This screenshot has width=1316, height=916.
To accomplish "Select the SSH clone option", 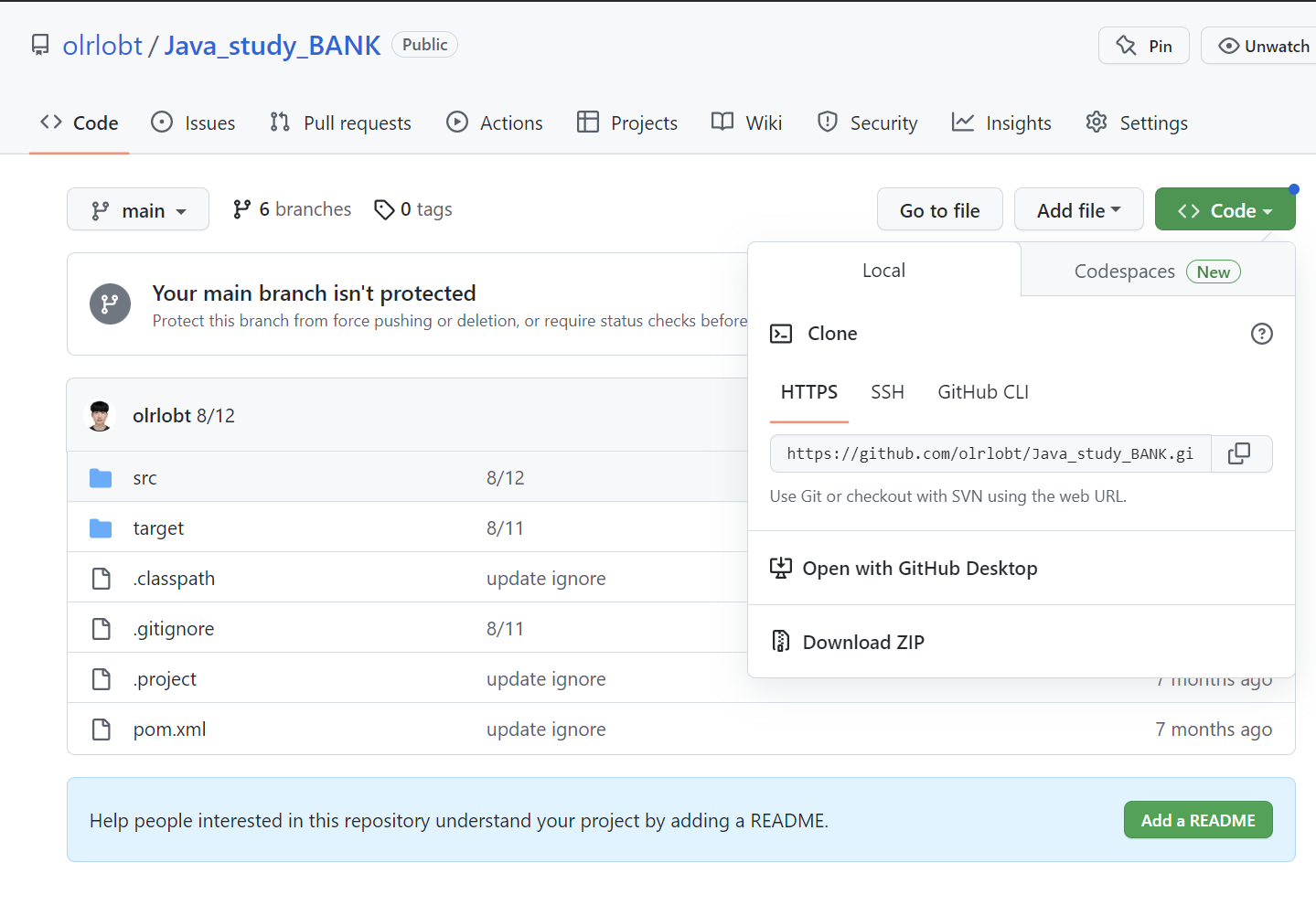I will click(887, 392).
